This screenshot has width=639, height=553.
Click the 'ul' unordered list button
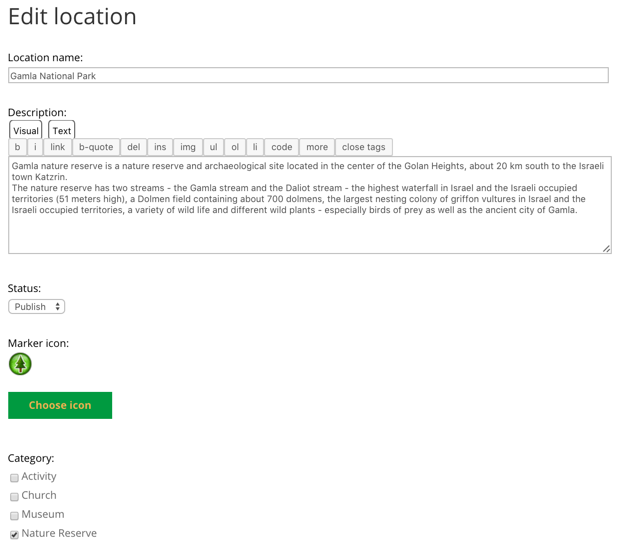213,147
